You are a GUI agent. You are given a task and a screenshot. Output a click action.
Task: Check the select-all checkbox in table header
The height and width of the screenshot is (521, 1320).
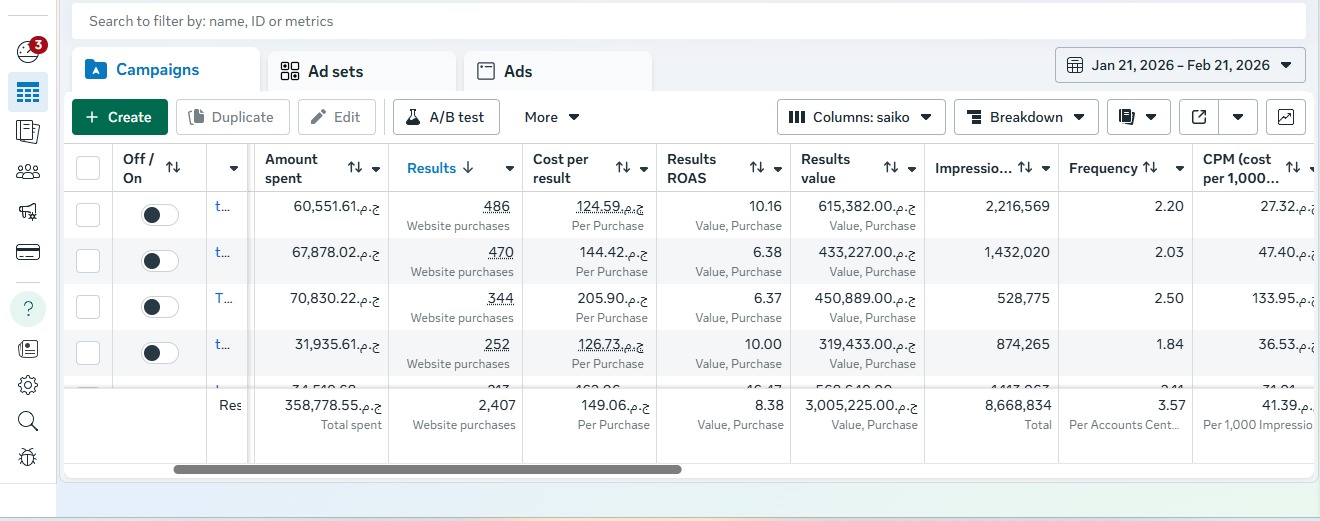coord(88,168)
